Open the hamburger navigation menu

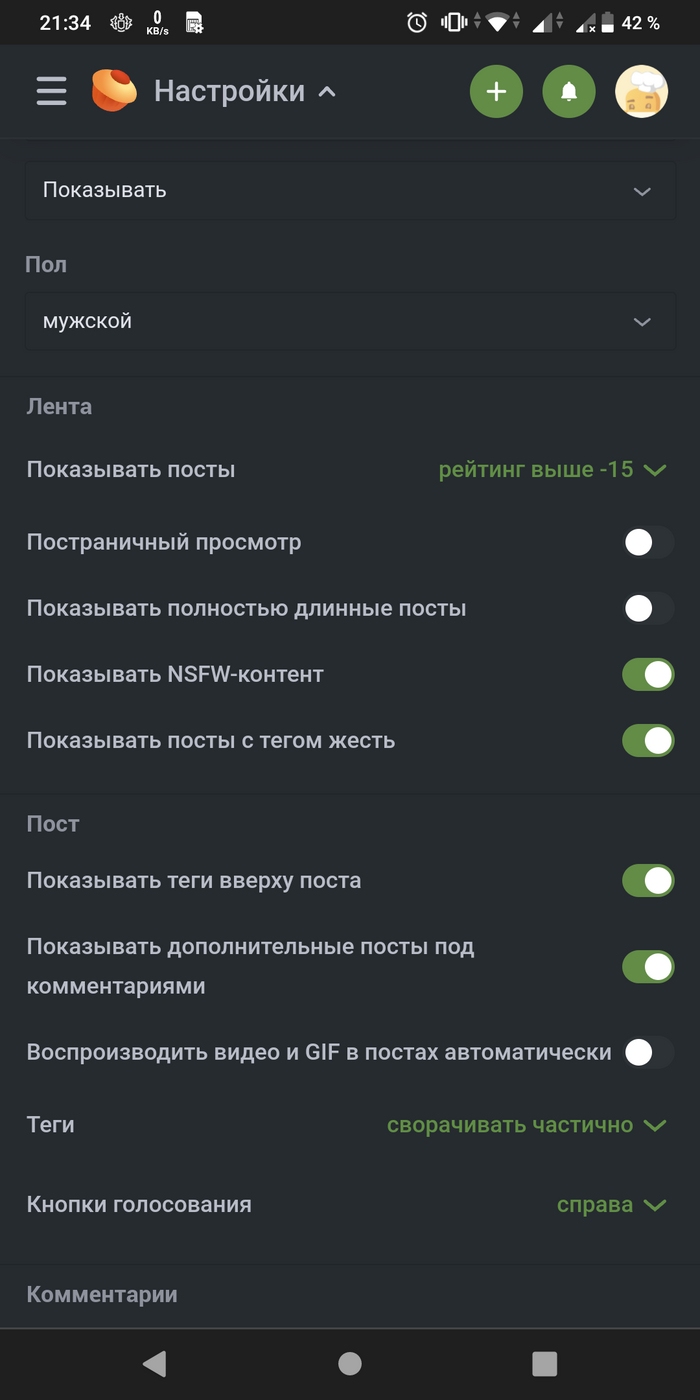(51, 91)
